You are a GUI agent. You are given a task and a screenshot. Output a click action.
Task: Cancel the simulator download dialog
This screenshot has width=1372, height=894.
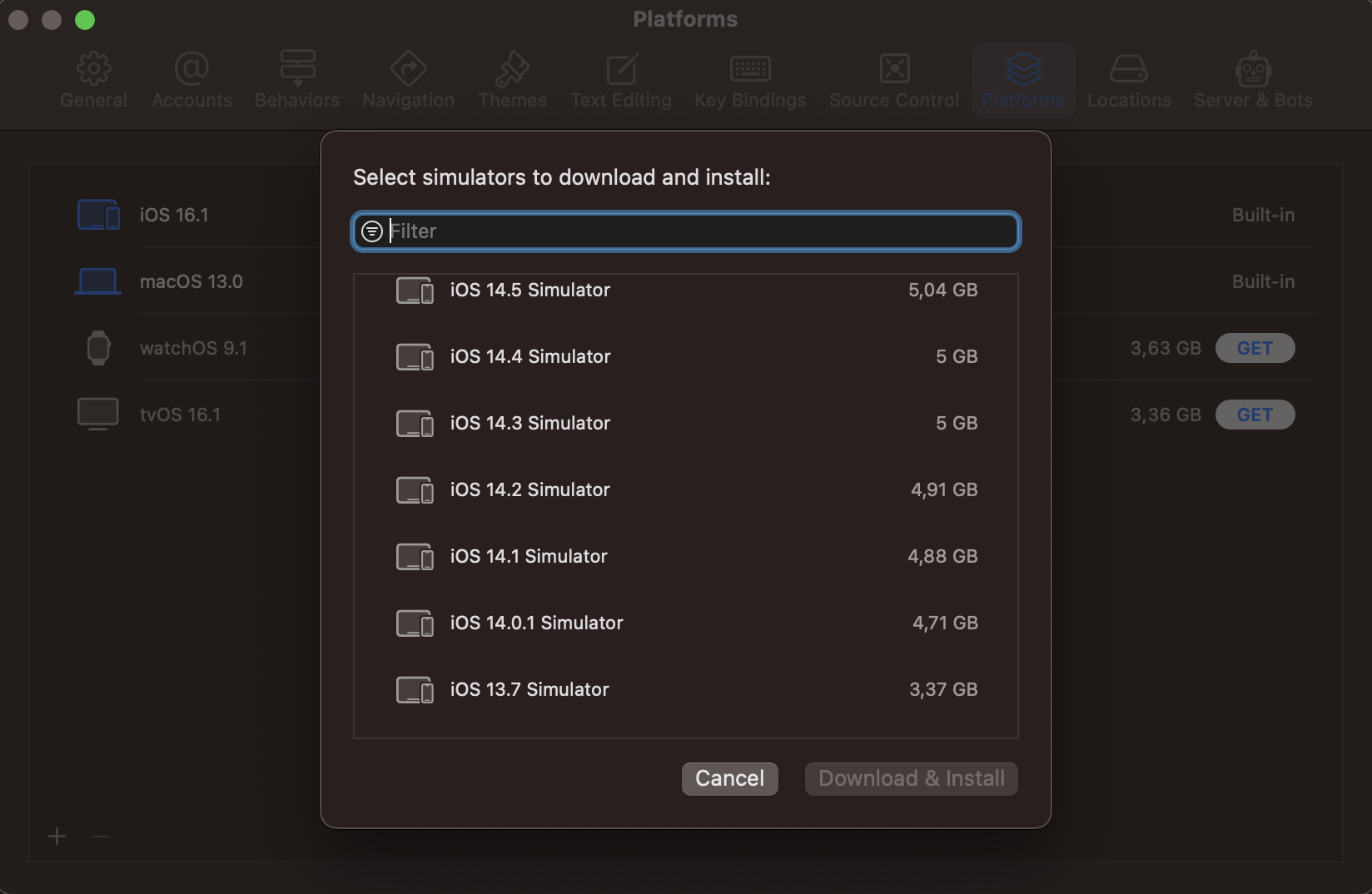(x=729, y=778)
